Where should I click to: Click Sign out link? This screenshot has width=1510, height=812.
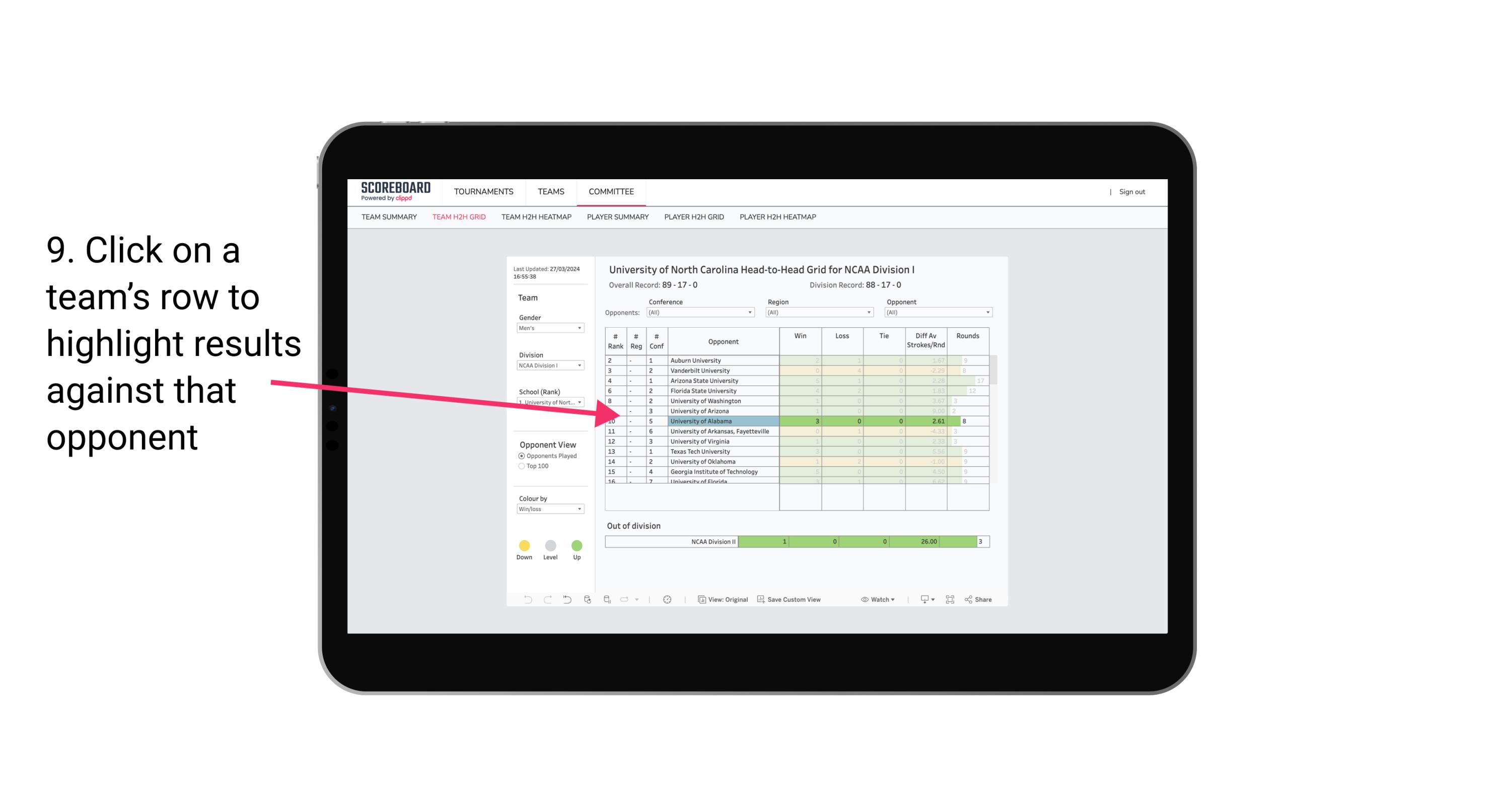[1132, 190]
